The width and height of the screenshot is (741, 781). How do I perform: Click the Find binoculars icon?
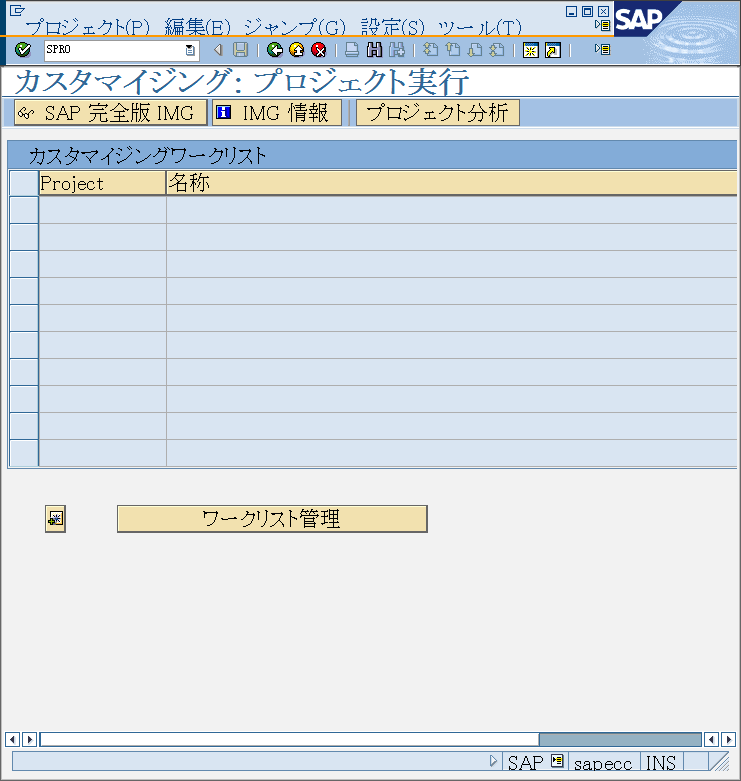pyautogui.click(x=374, y=50)
